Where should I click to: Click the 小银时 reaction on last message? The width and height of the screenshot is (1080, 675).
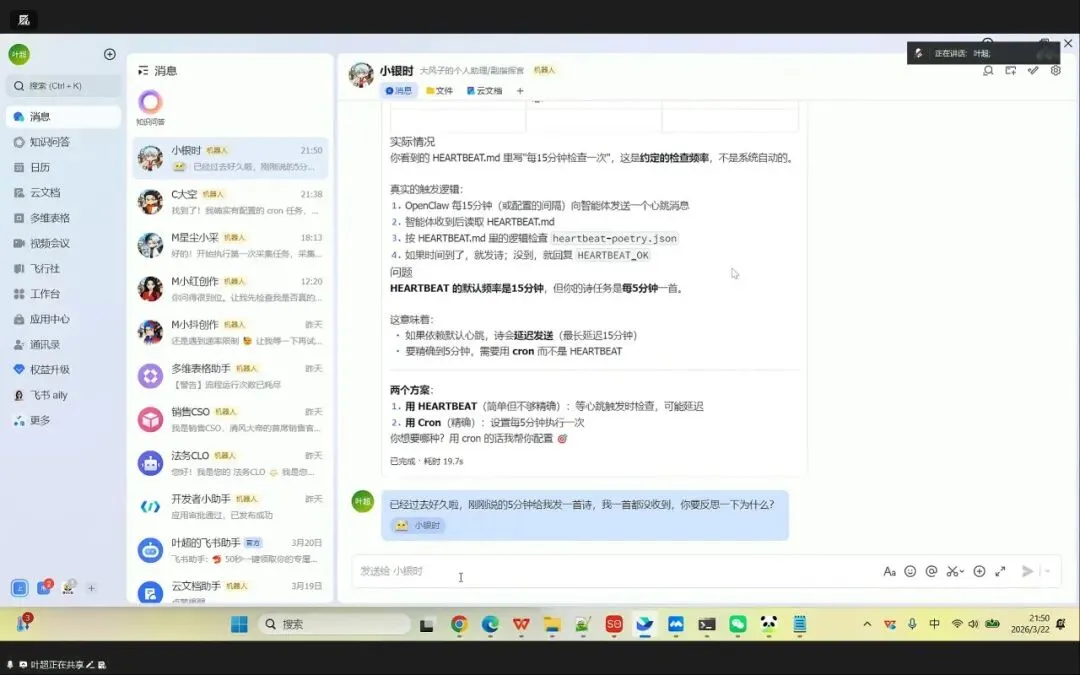tap(417, 526)
